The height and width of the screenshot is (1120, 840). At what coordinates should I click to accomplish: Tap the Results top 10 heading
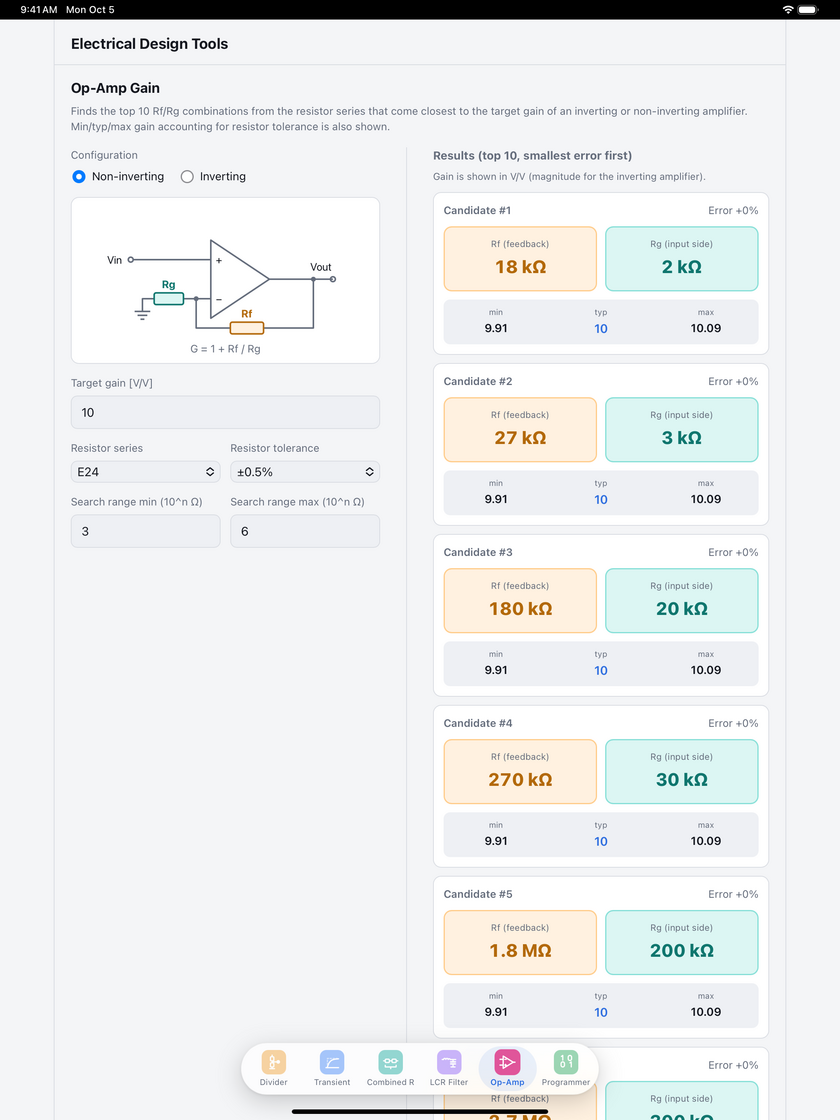(x=532, y=156)
